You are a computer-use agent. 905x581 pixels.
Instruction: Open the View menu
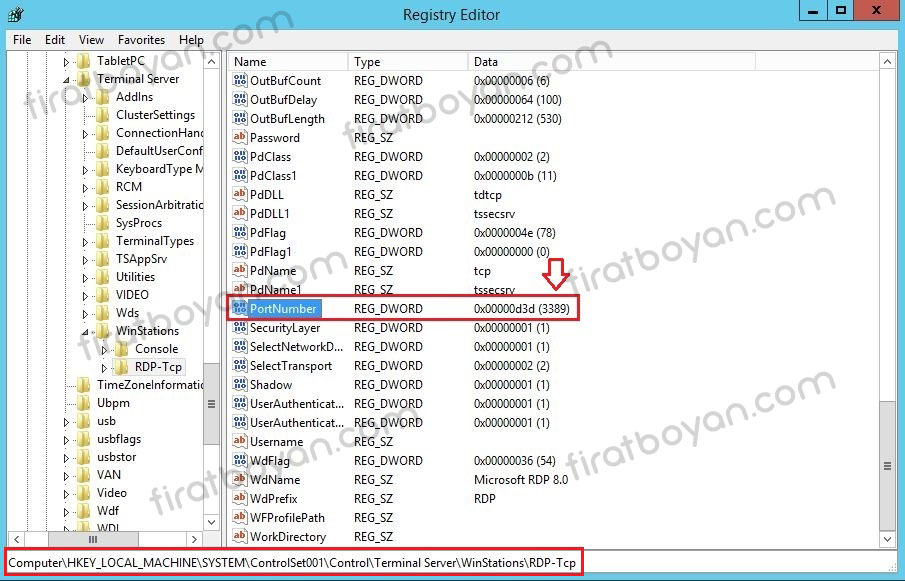click(x=91, y=40)
